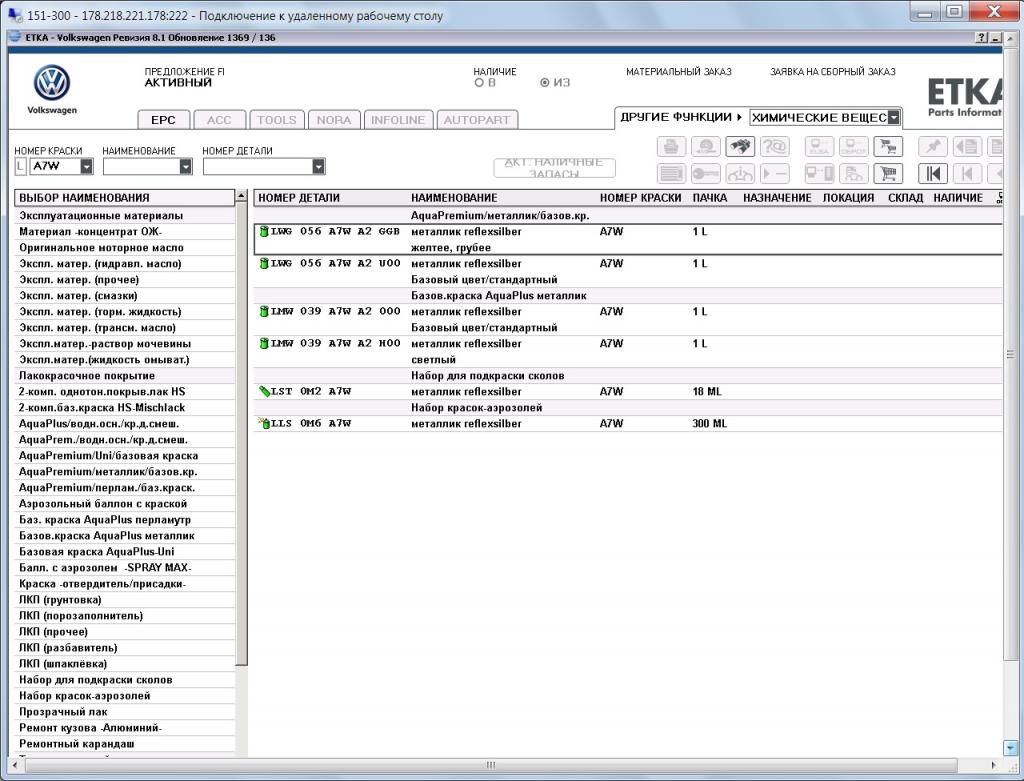
Task: Sort by Наименование column header
Action: [454, 198]
